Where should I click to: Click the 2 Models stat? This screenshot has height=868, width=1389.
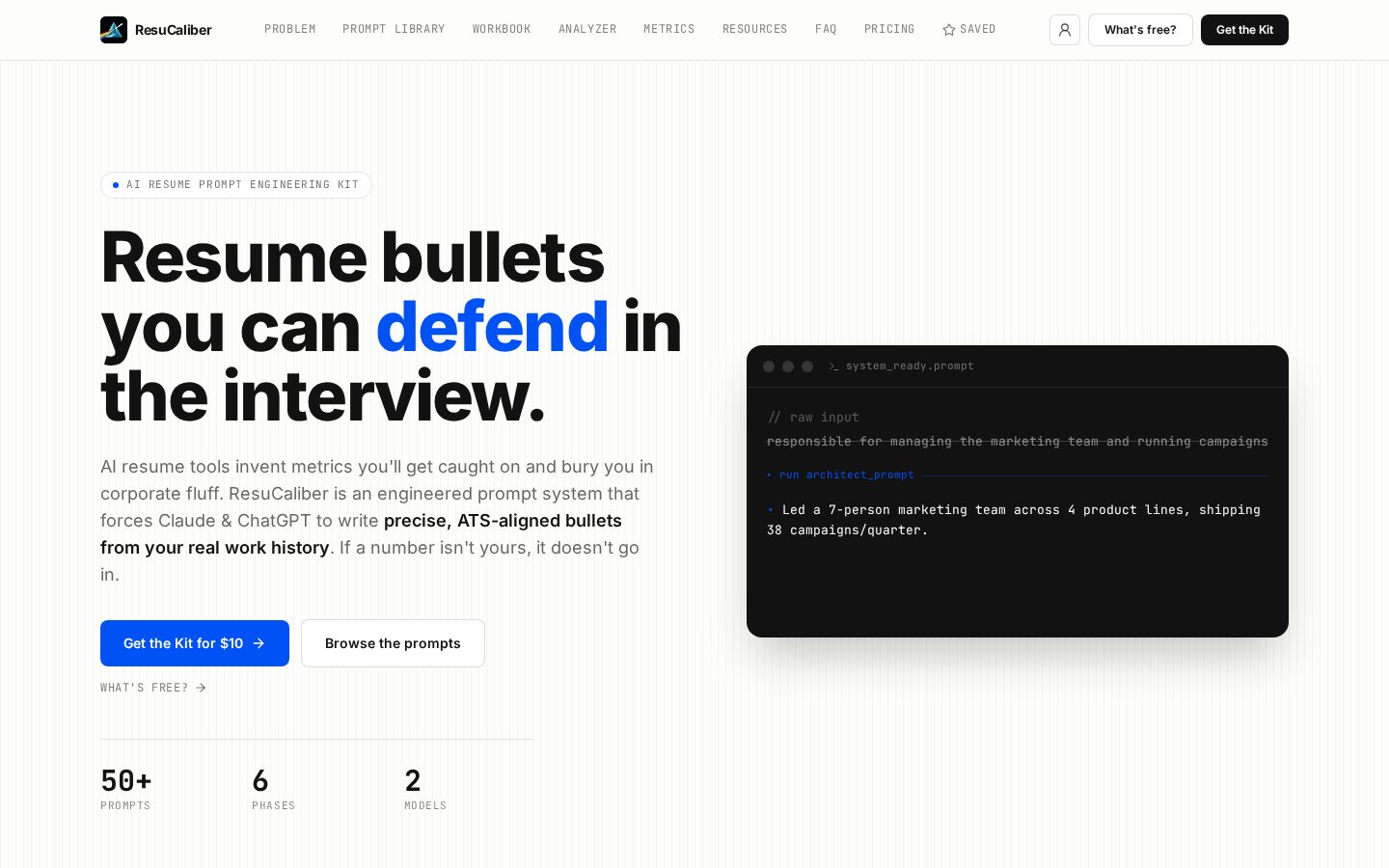425,788
